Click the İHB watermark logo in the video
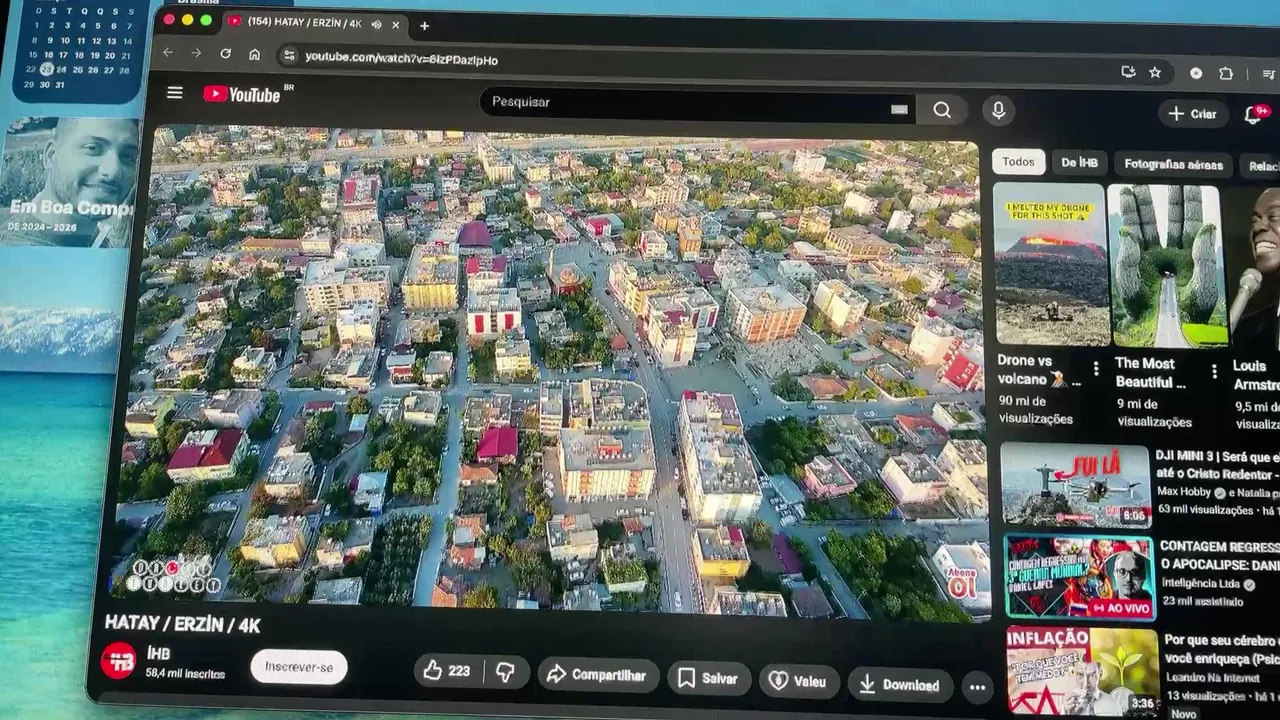Viewport: 1280px width, 720px height. (175, 576)
